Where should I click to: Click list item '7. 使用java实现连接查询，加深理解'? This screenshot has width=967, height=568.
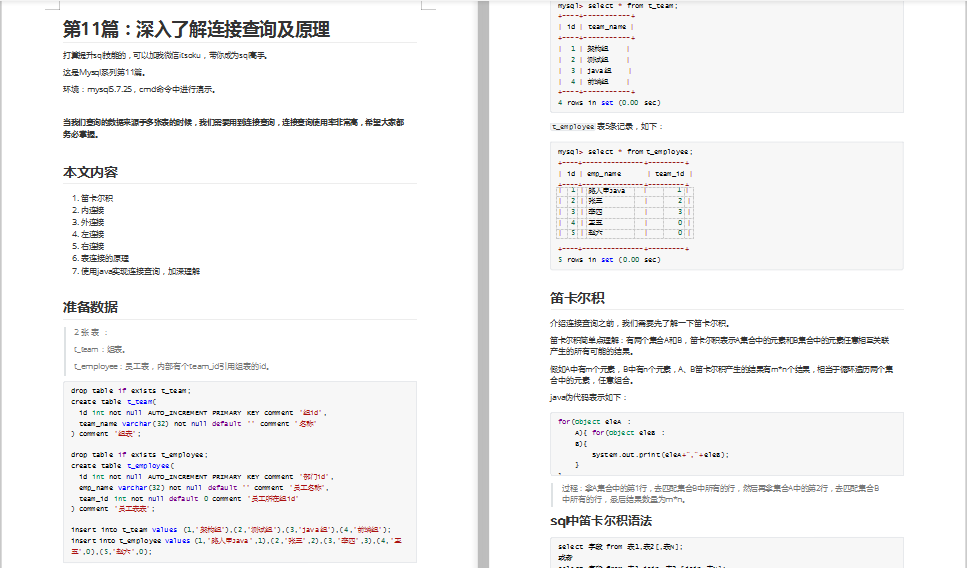(x=136, y=271)
